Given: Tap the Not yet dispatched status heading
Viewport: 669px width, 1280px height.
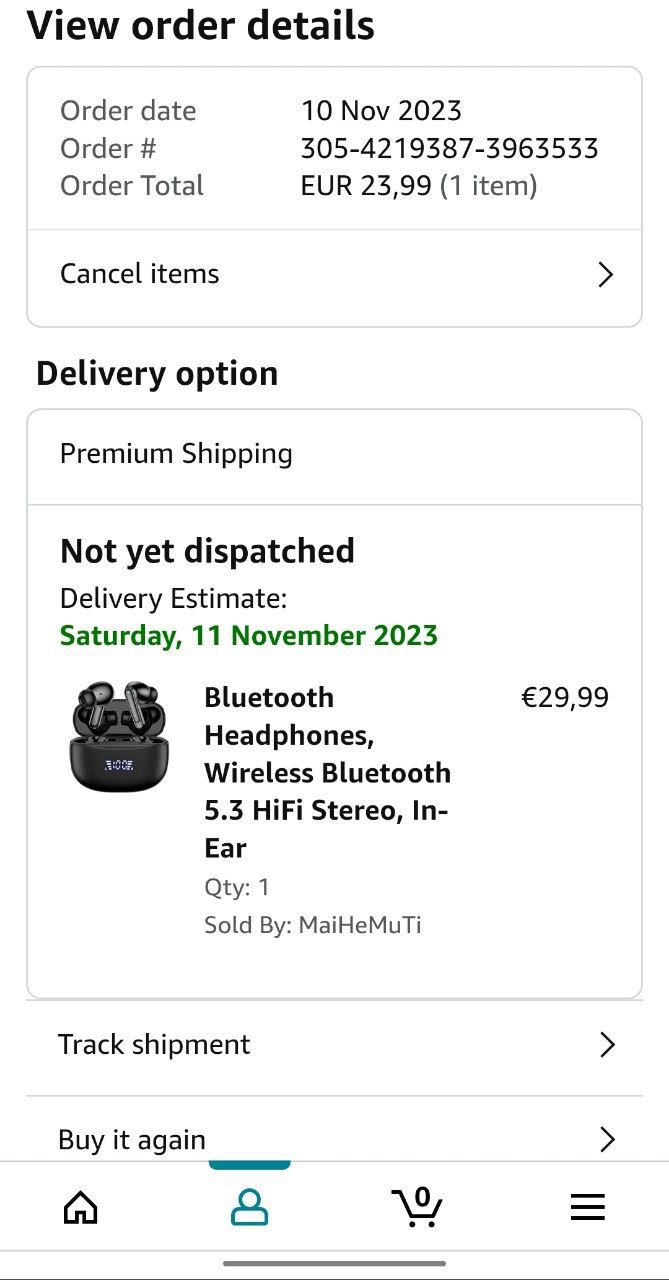Looking at the screenshot, I should pyautogui.click(x=207, y=551).
